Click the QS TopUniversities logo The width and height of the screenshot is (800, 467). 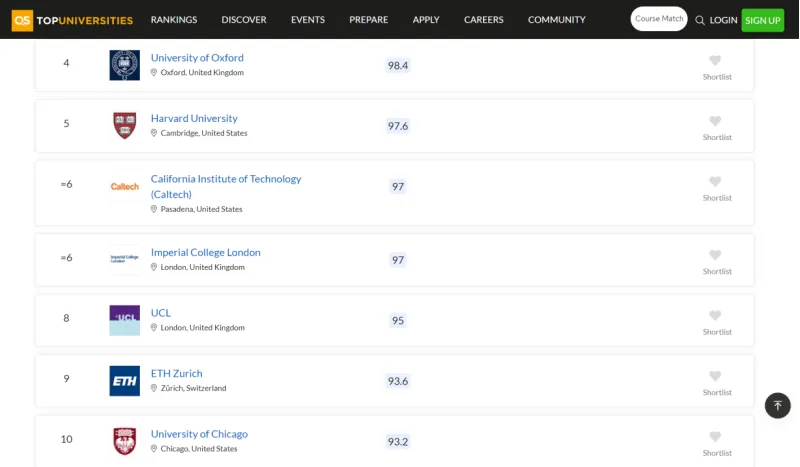click(71, 20)
